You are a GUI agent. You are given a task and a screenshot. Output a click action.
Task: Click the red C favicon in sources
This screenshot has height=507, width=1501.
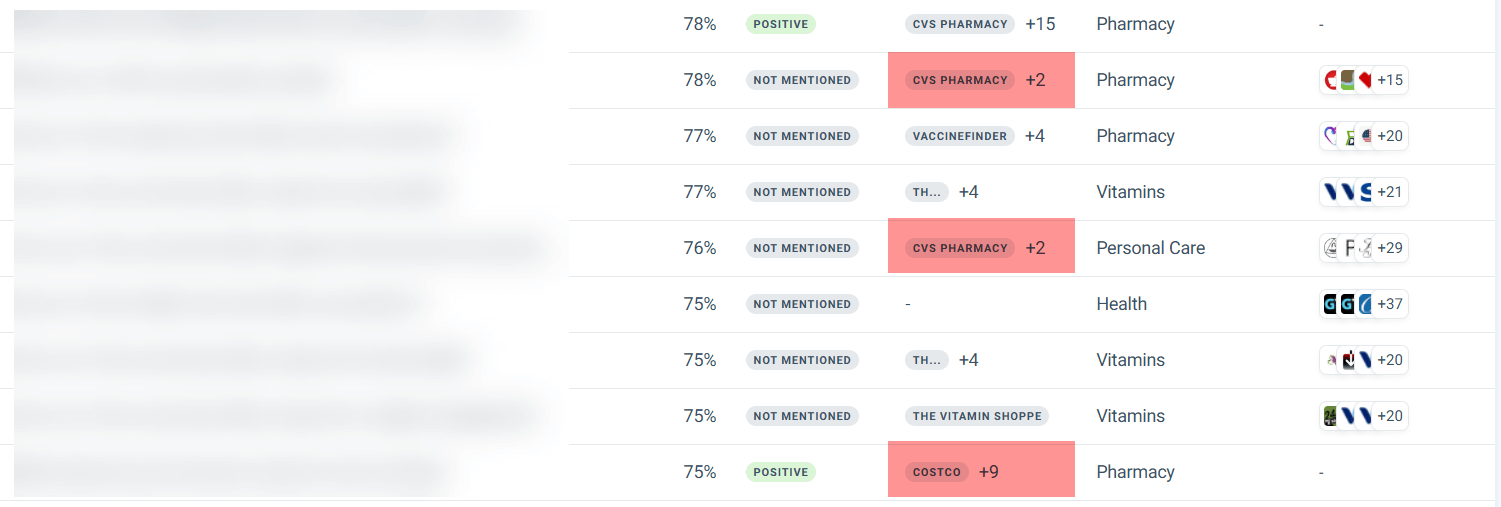[1331, 80]
